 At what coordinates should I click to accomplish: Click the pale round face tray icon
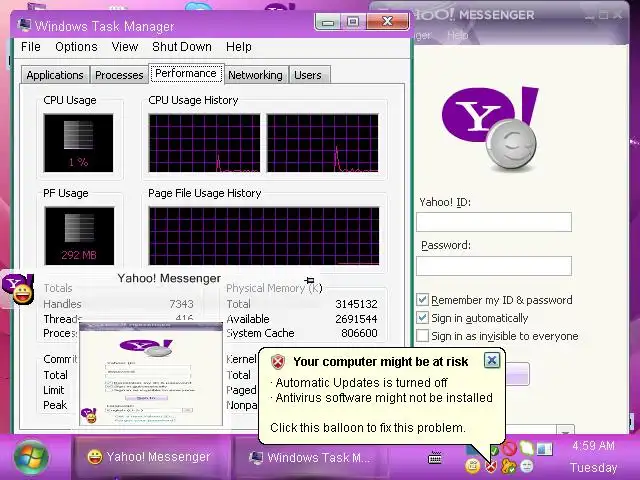(527, 466)
